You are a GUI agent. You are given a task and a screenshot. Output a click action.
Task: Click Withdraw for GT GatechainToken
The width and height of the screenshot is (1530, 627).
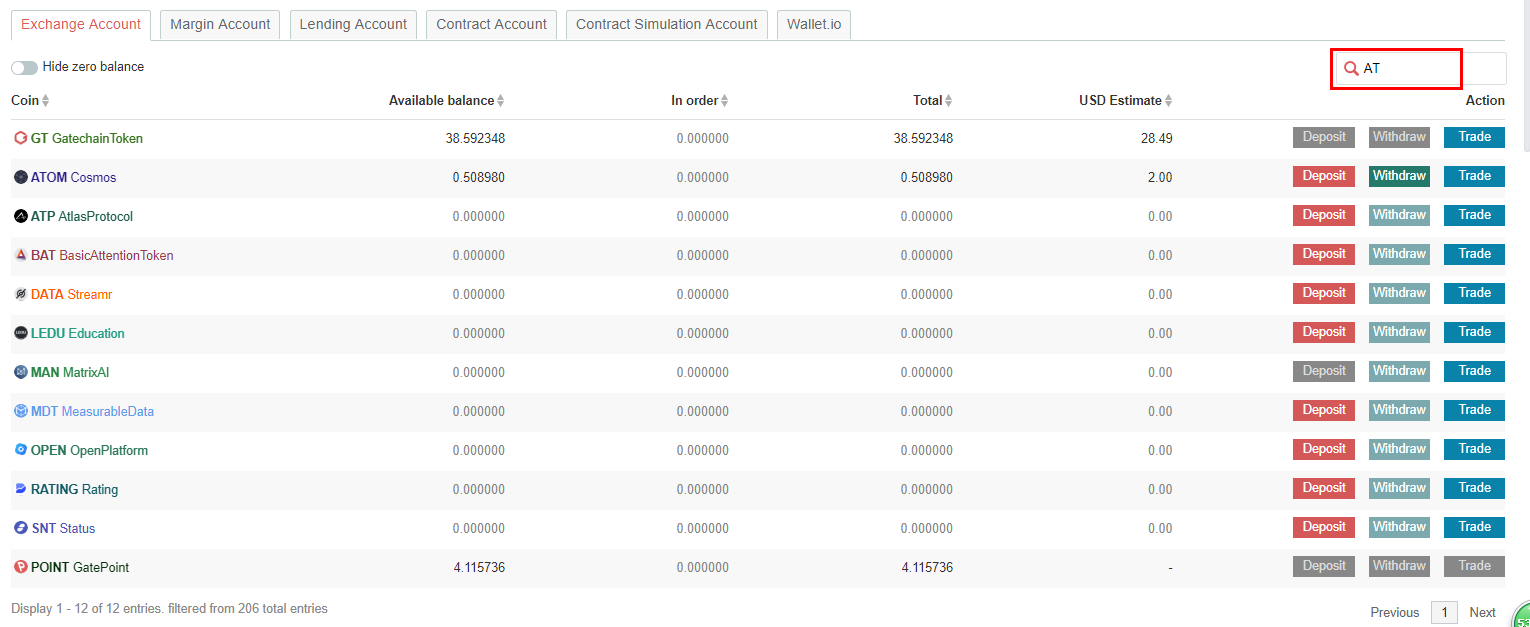pos(1399,137)
